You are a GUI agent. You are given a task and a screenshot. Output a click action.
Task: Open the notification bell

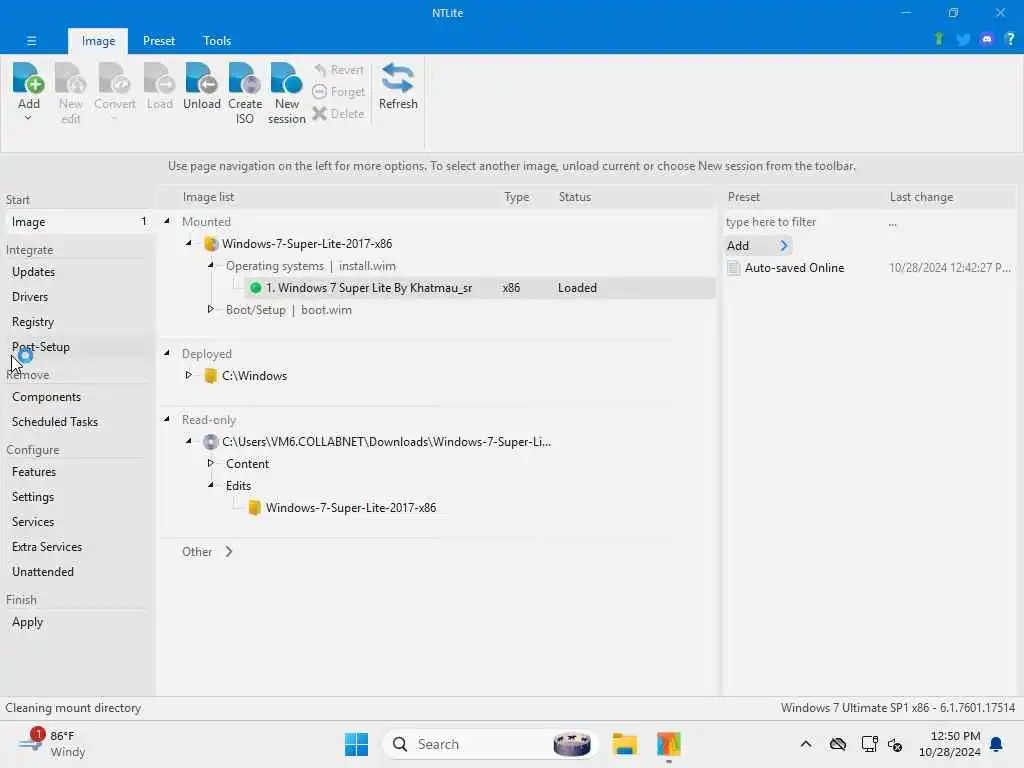pyautogui.click(x=997, y=744)
